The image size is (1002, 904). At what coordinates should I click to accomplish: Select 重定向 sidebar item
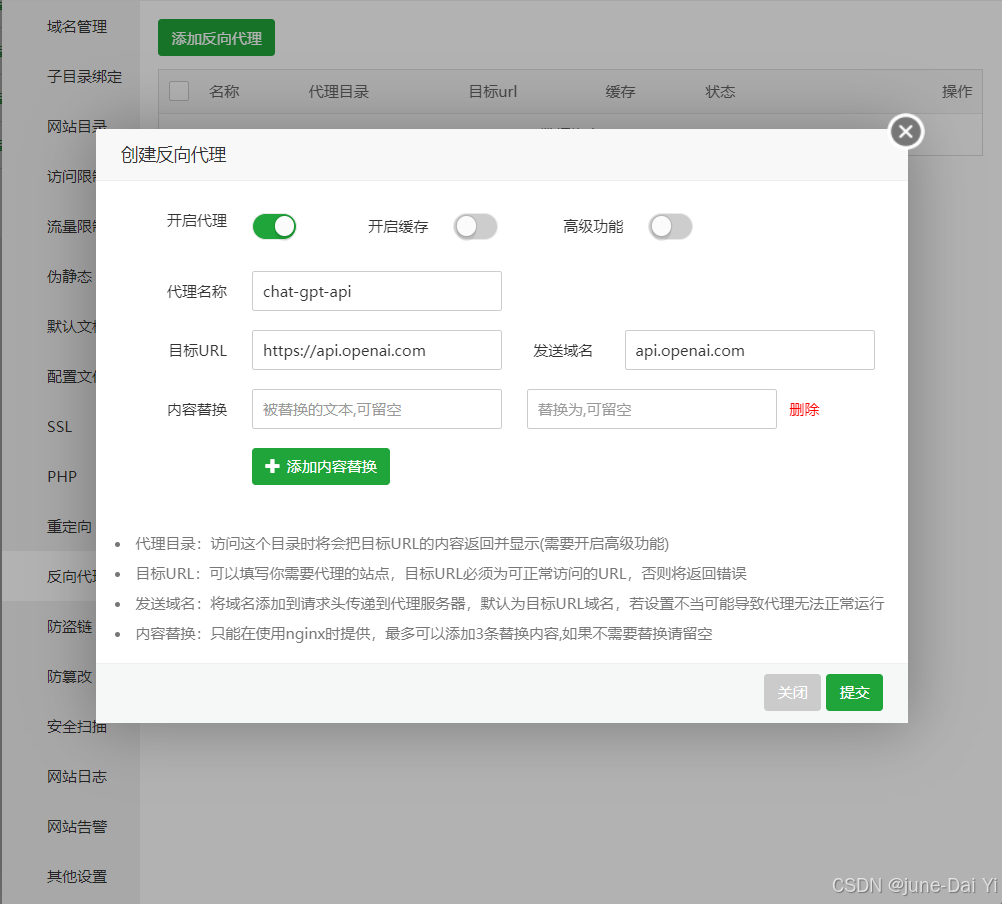69,526
